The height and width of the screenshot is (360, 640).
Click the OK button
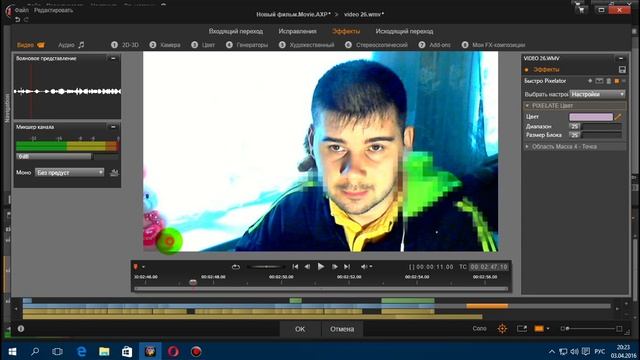pos(300,329)
